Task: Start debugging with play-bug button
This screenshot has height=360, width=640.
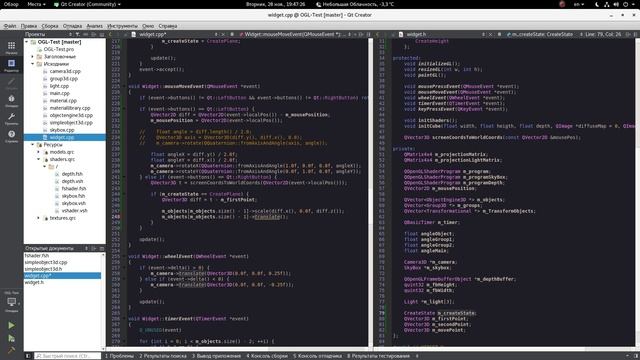Action: click(11, 338)
